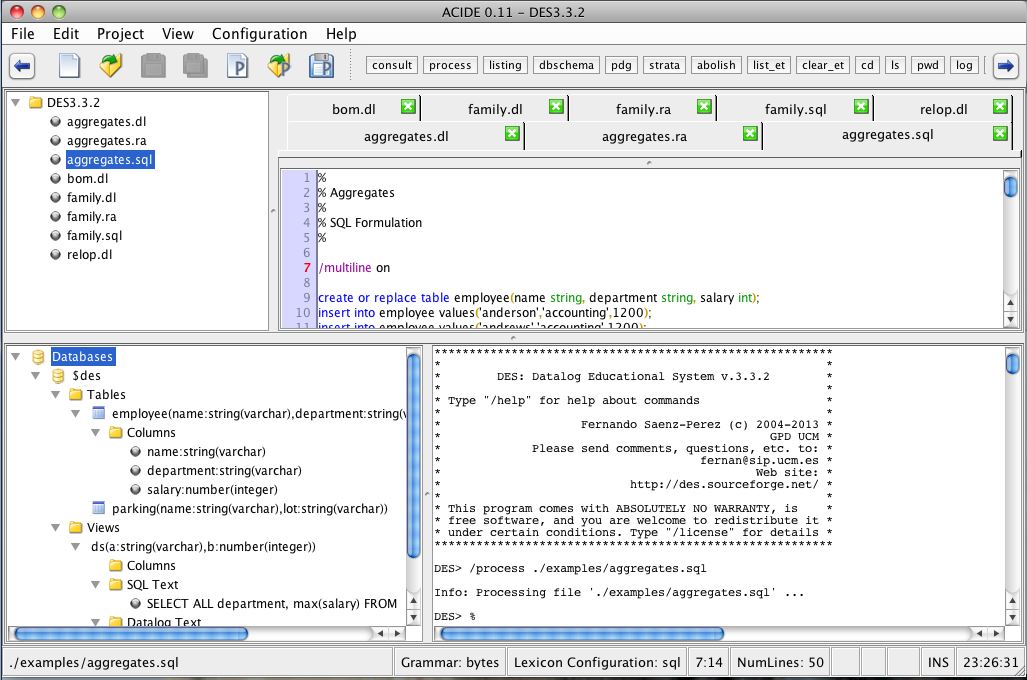1027x680 pixels.
Task: Click the database panel horizontal scrollbar thumb
Action: point(131,633)
